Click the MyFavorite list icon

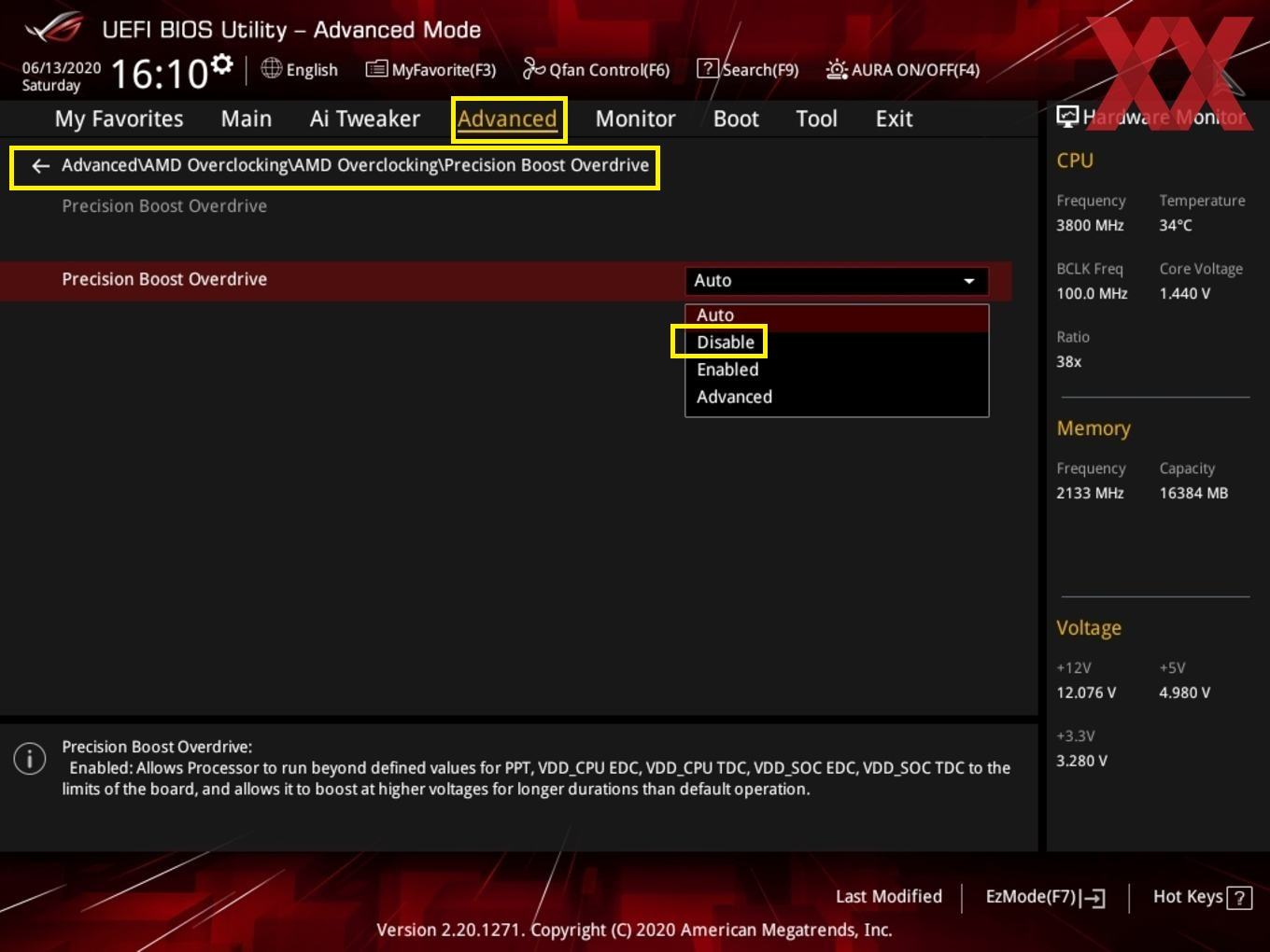[375, 69]
